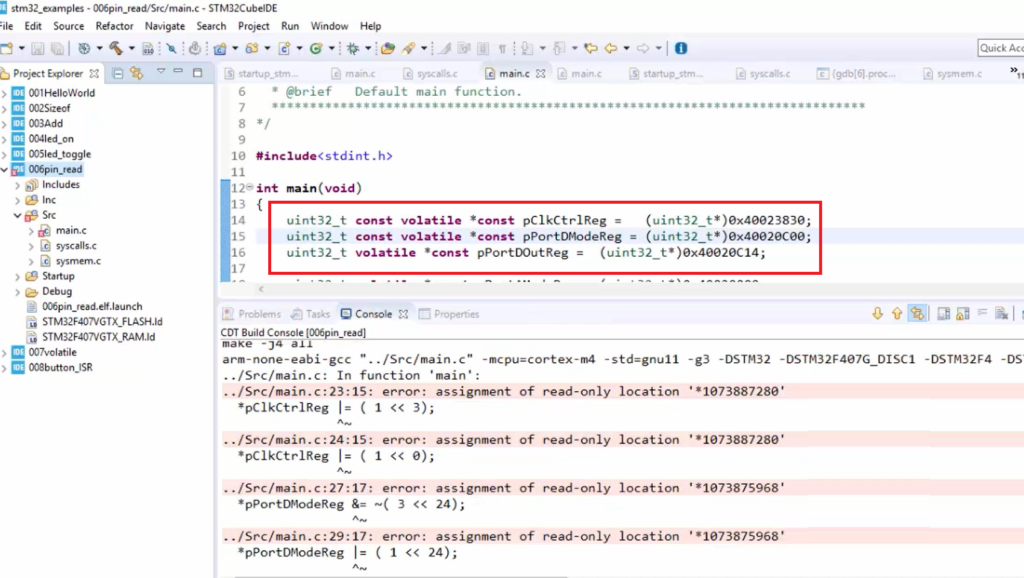Screen dimensions: 1024x578
Task: Click the Quick Access search field
Action: point(1000,48)
